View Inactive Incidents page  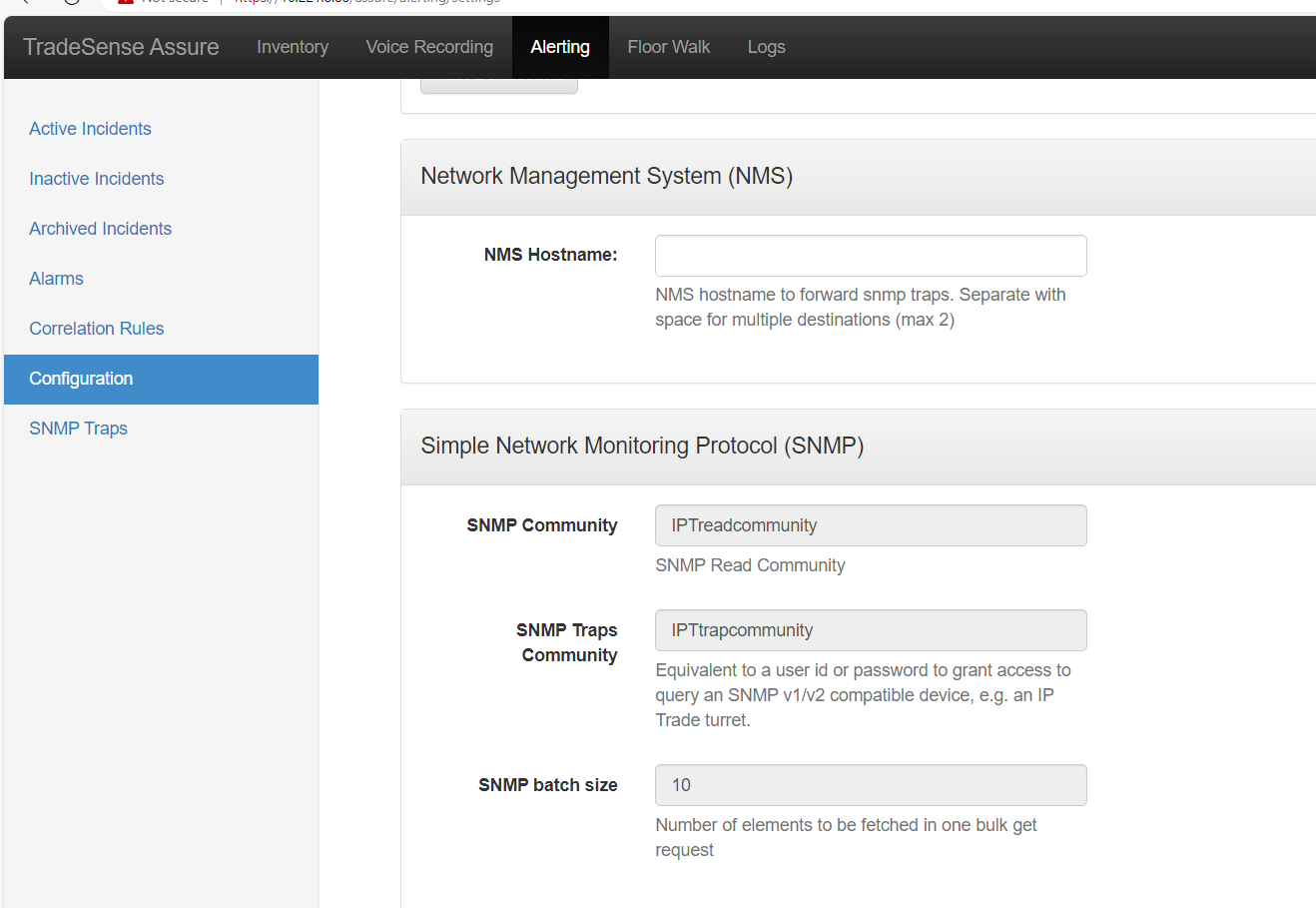coord(97,179)
